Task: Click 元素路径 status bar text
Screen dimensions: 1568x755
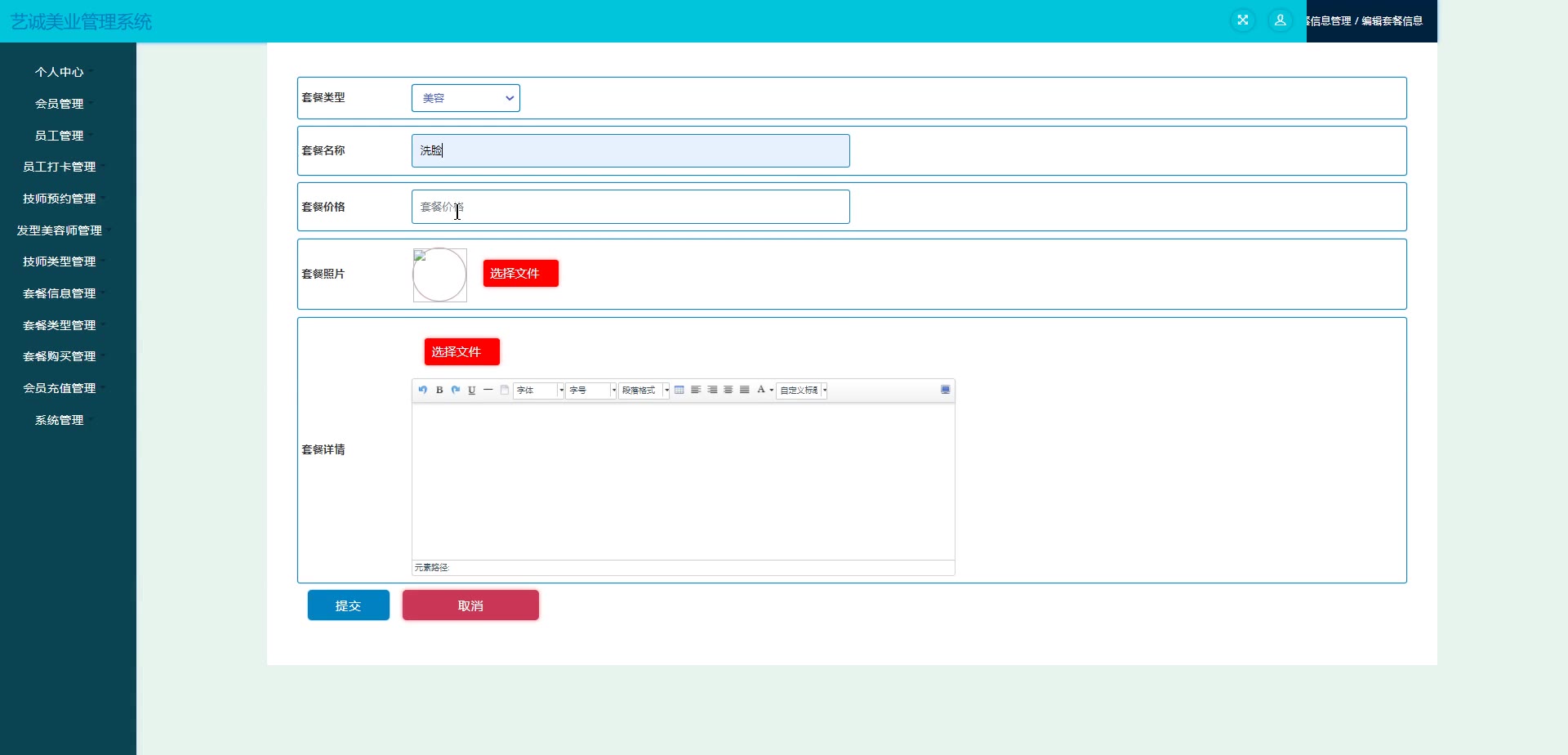Action: click(431, 568)
